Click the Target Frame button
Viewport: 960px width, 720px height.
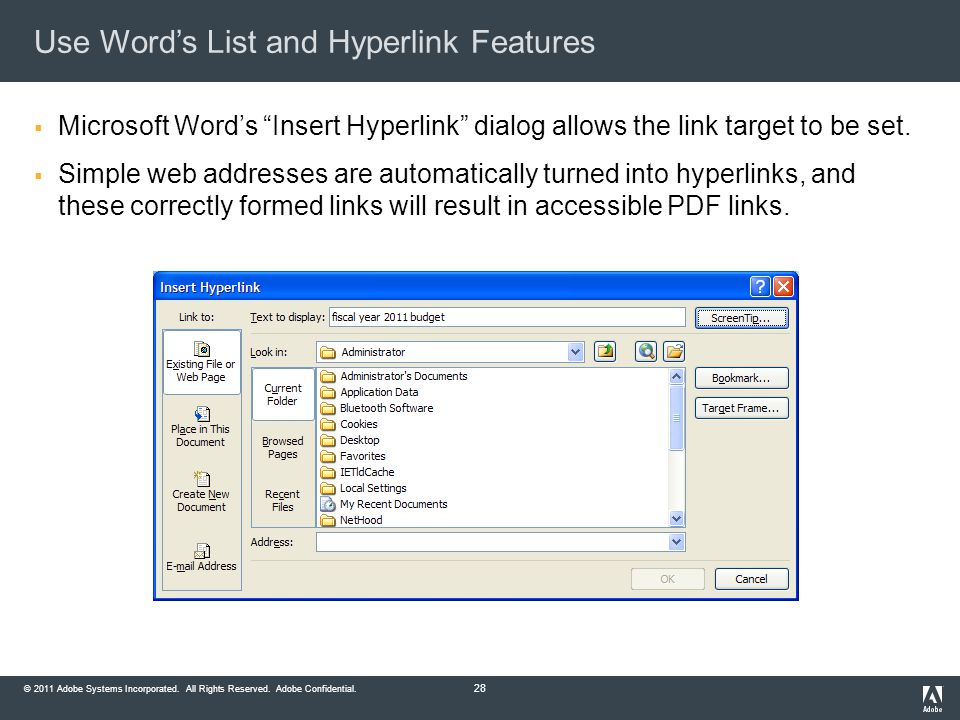click(x=741, y=408)
